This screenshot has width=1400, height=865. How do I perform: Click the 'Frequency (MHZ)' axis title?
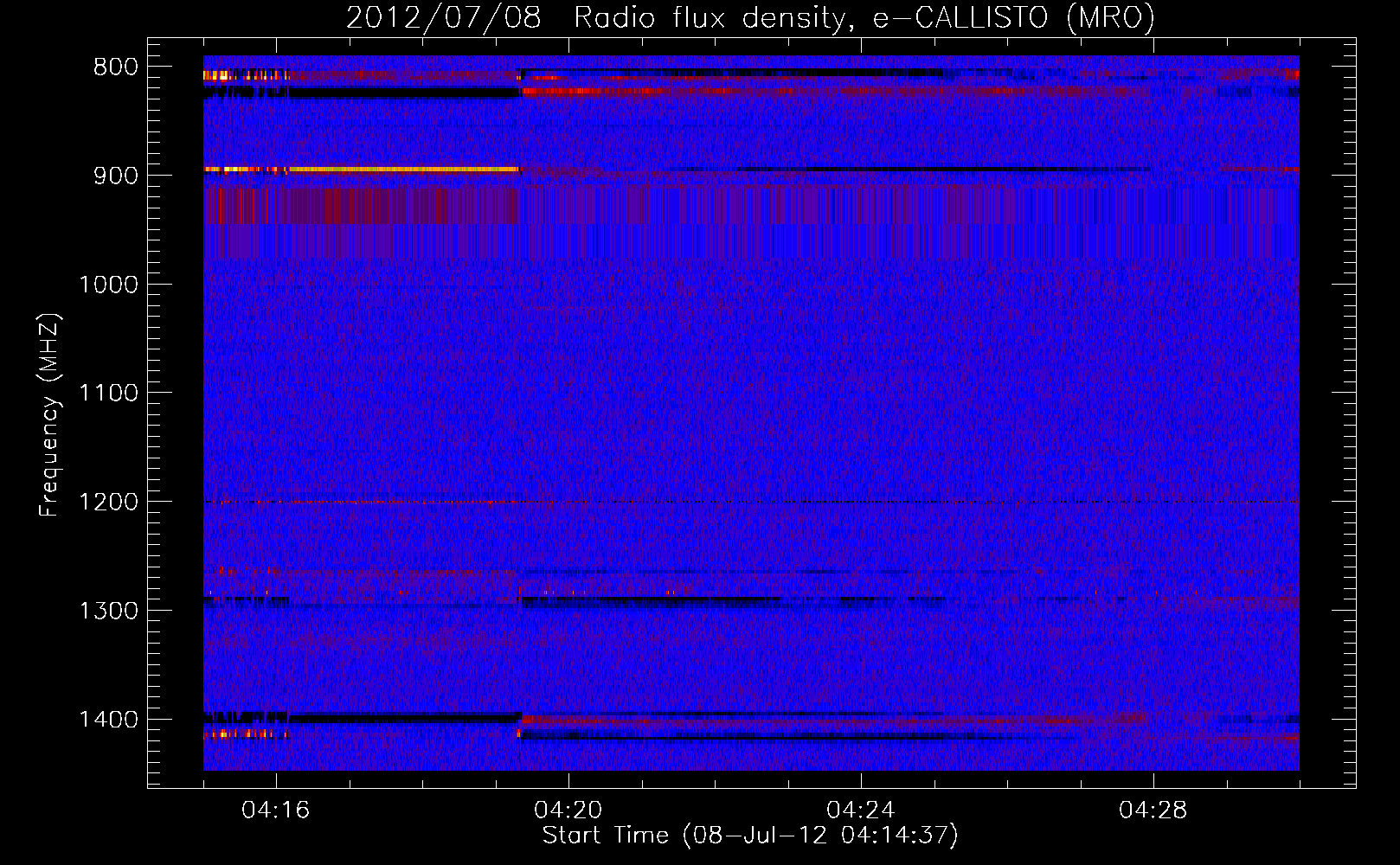coord(50,415)
